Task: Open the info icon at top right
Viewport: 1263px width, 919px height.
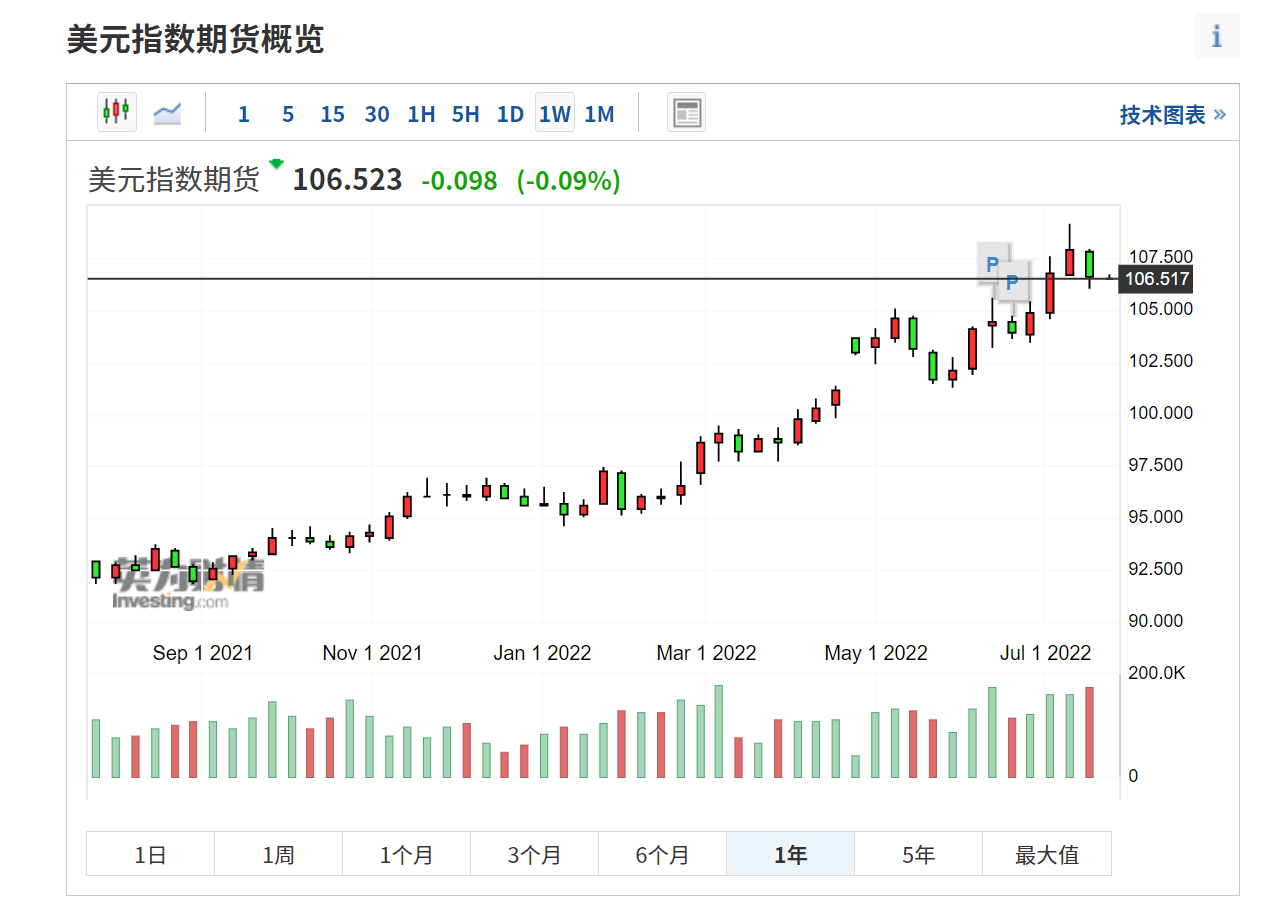Action: click(x=1216, y=37)
